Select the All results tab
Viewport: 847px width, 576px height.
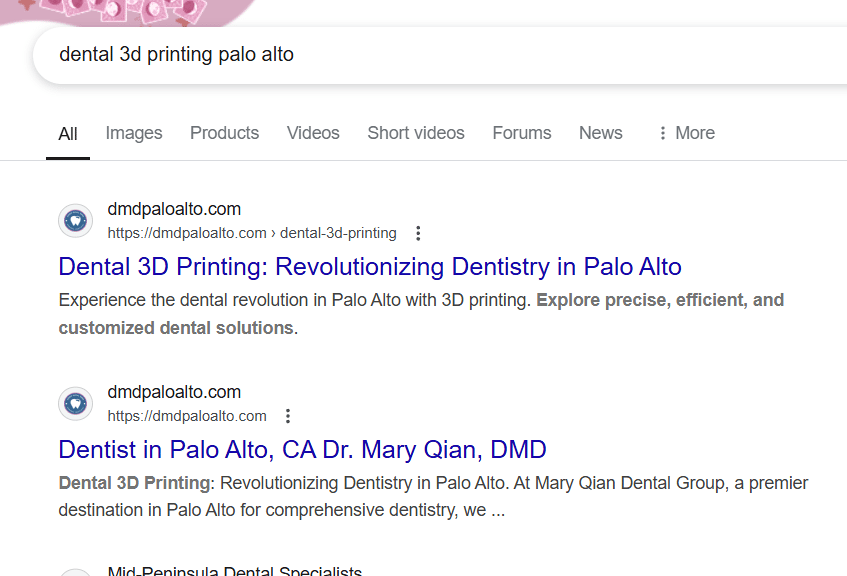(68, 134)
